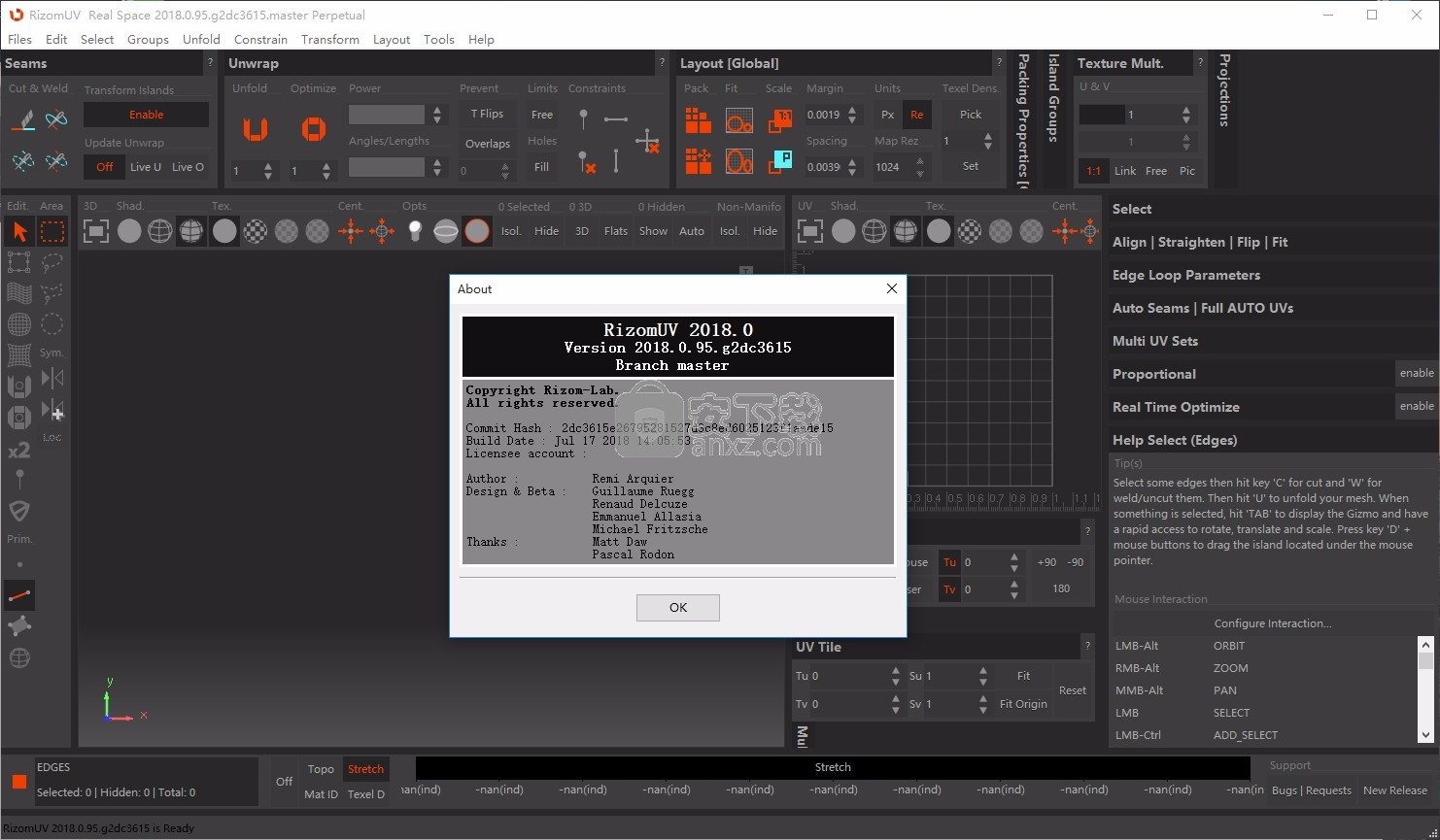Click the shield icon in left sidebar
This screenshot has height=840, width=1440.
(x=19, y=511)
